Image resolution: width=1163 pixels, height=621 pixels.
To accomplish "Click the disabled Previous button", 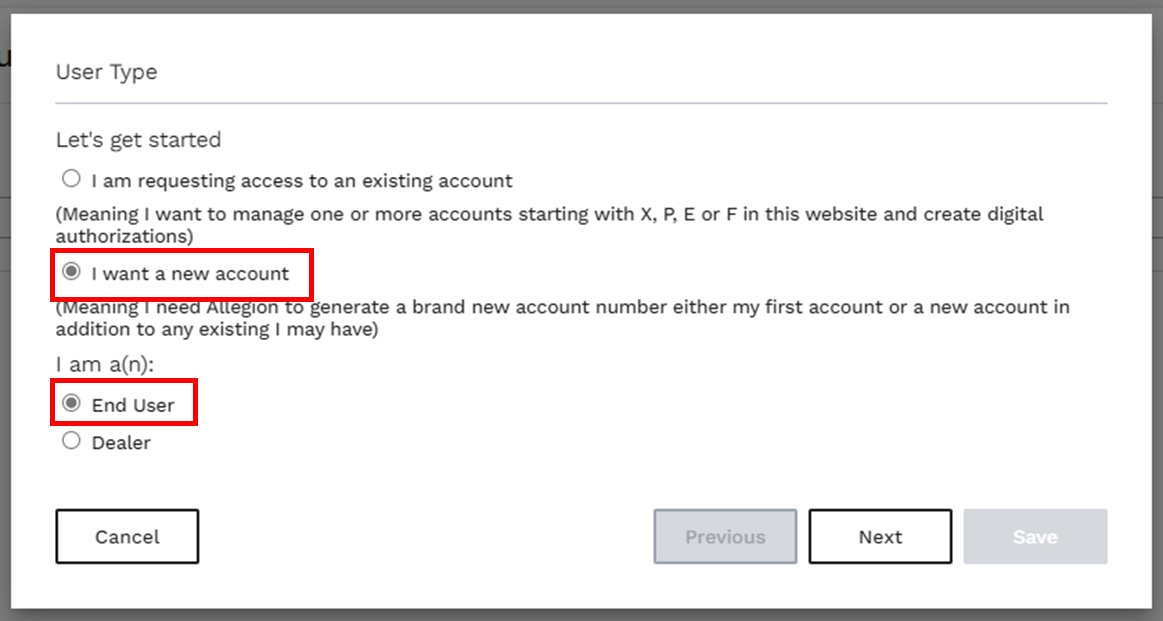I will (725, 537).
